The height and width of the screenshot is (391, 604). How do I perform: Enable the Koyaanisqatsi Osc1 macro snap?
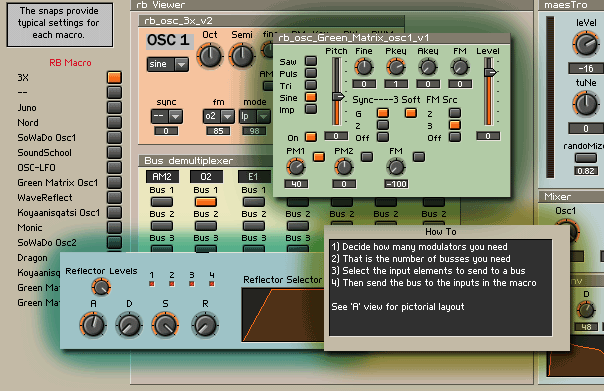pyautogui.click(x=114, y=213)
